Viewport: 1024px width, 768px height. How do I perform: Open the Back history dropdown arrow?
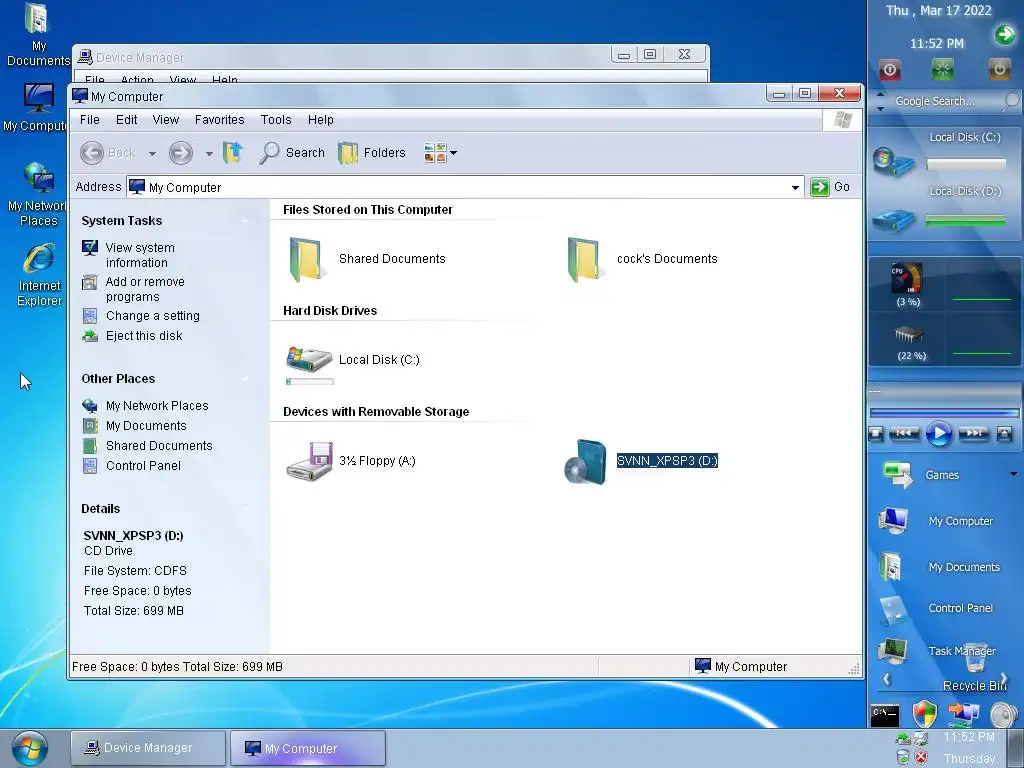(152, 153)
